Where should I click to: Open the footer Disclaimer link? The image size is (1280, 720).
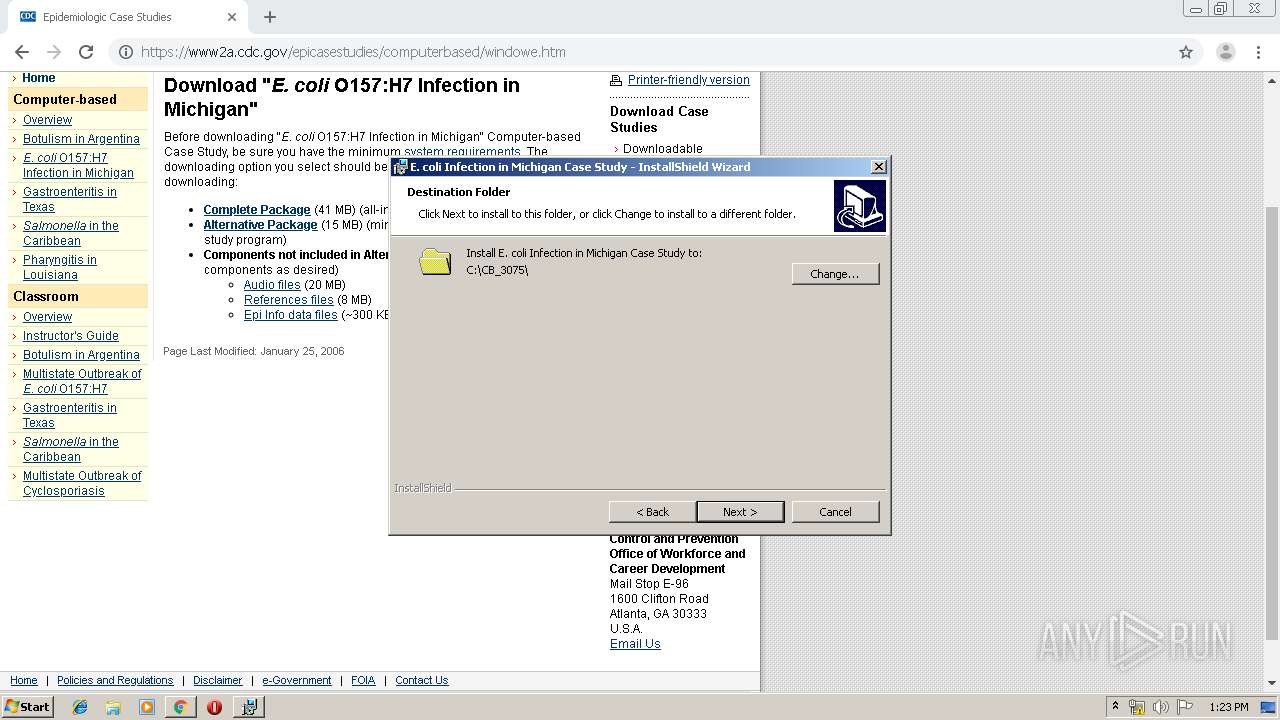click(x=217, y=680)
